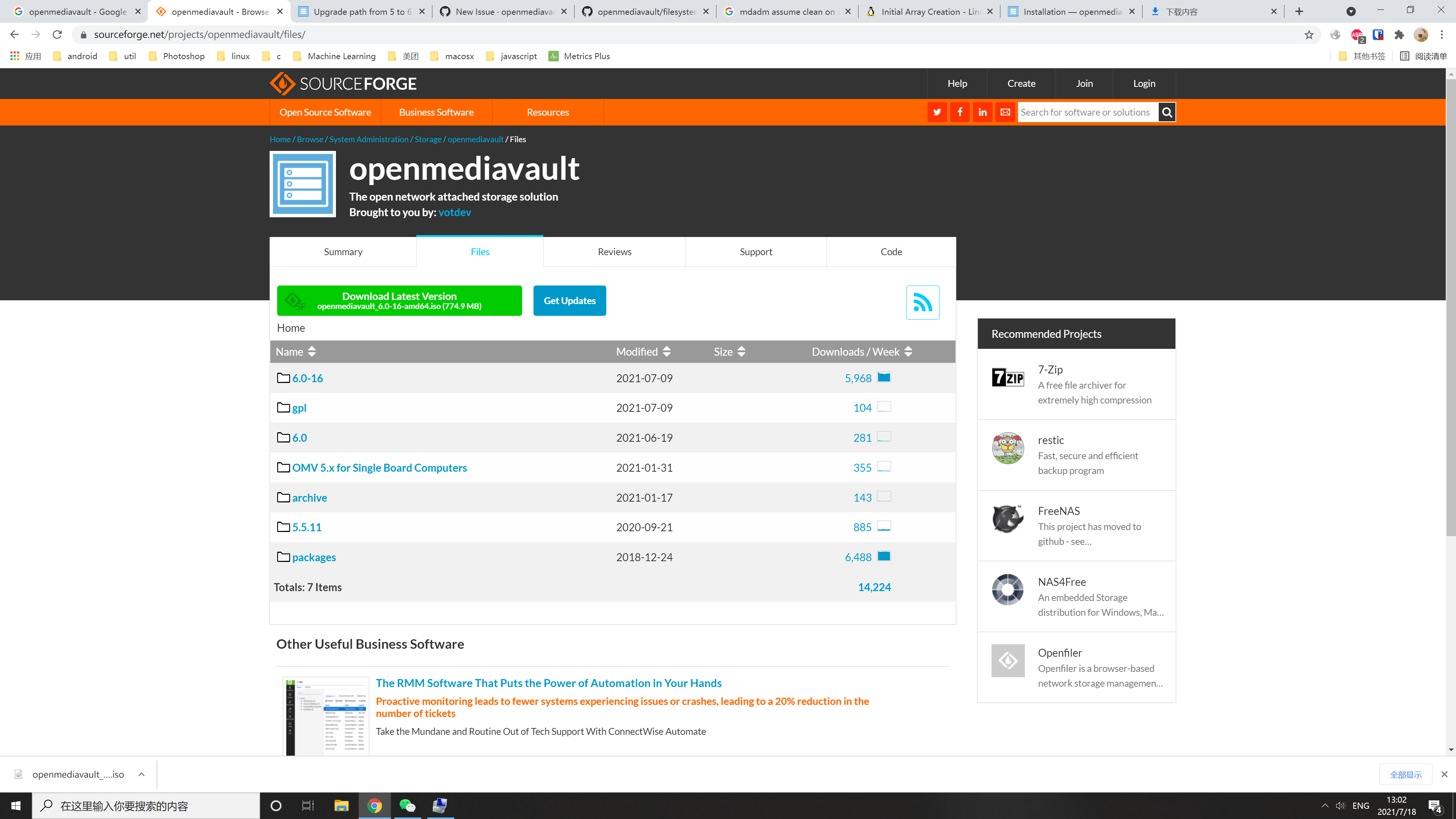Click the SourceForge logo

[x=342, y=83]
